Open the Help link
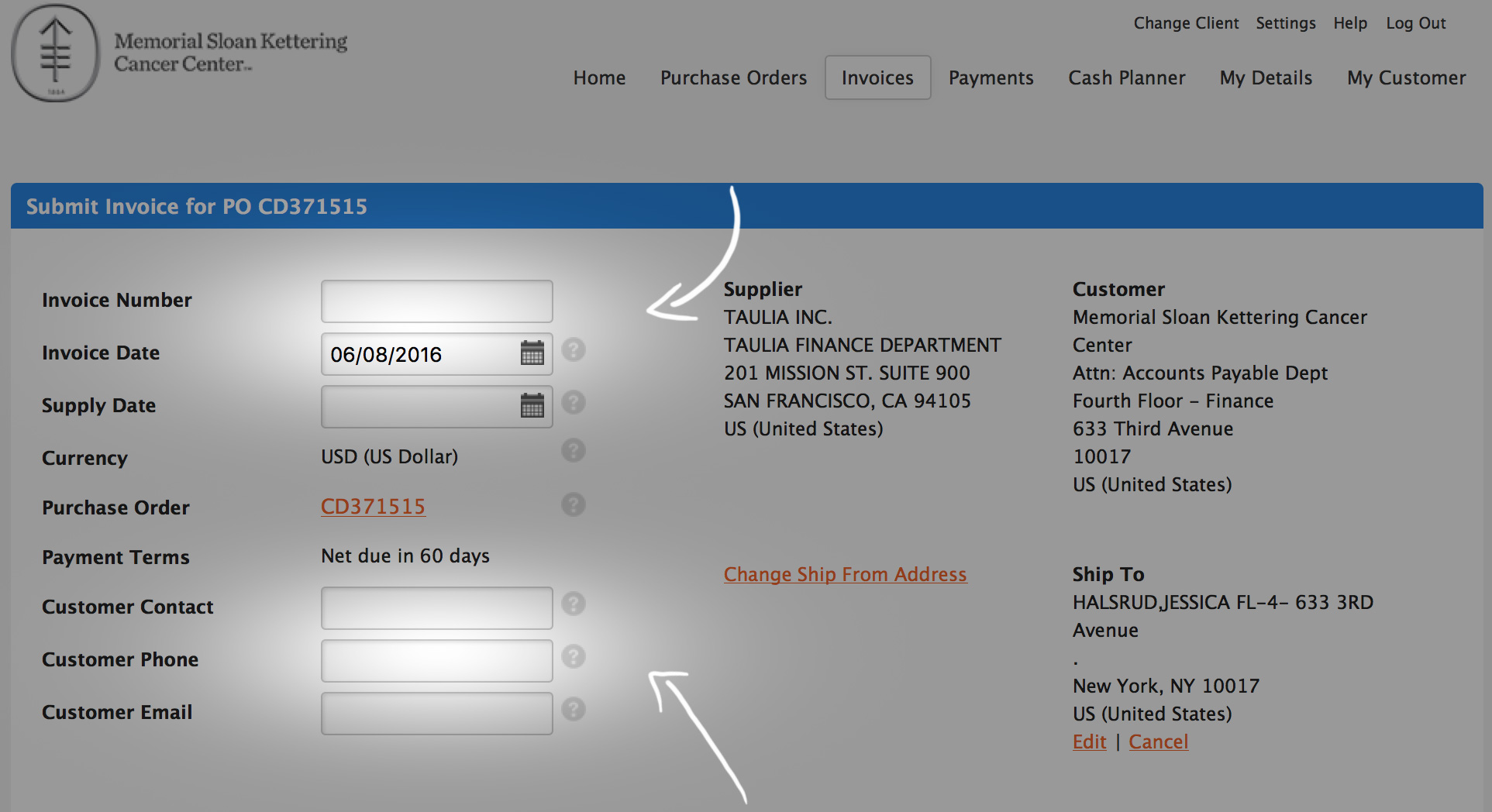 [x=1350, y=23]
